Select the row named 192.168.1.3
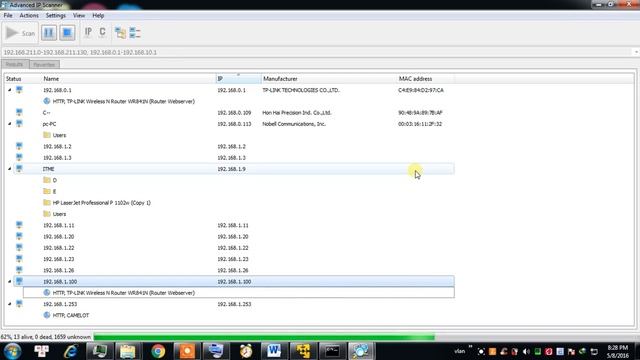Screen dimensions: 640x360 coord(234,158)
